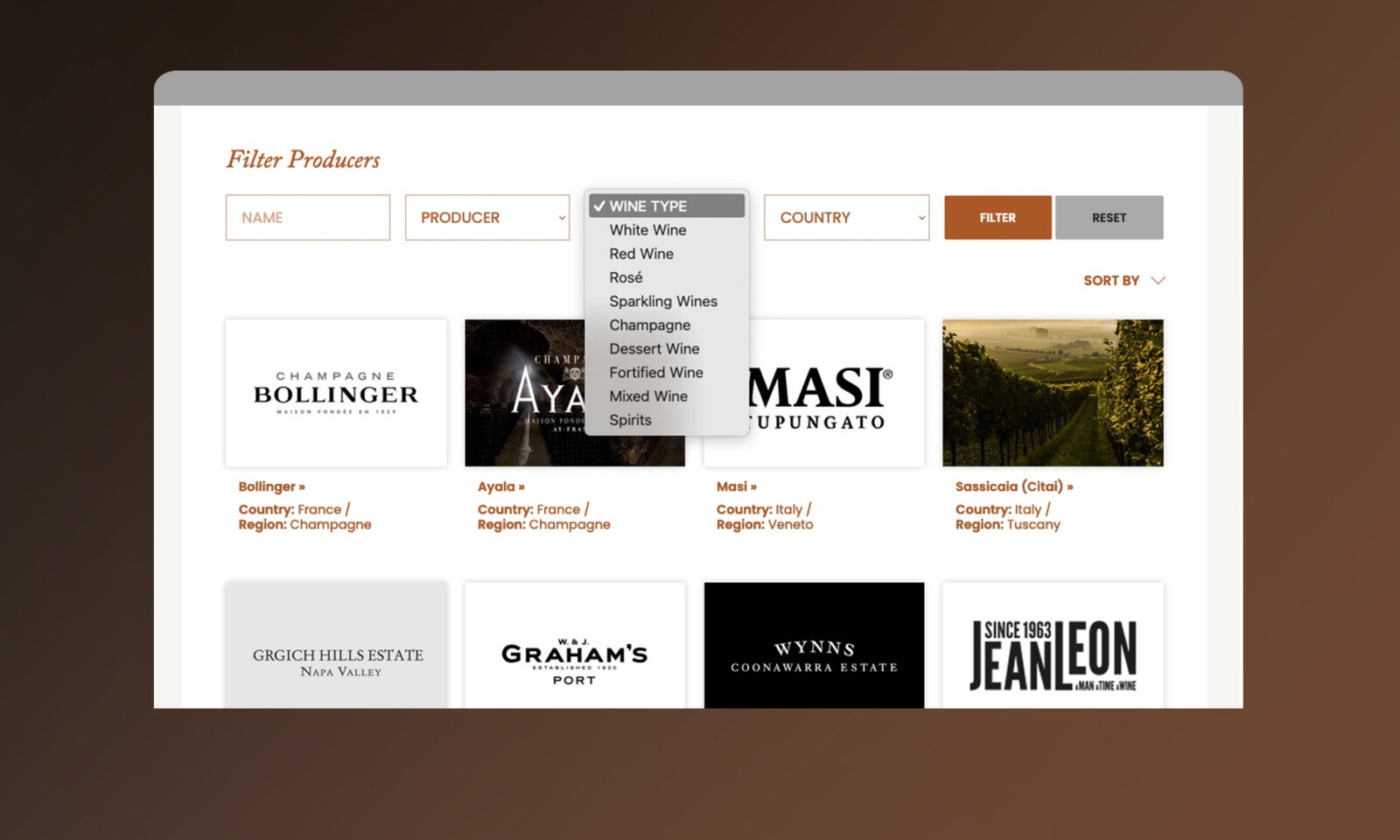Open the Sassicaia (Citai) » link
The height and width of the screenshot is (840, 1400).
1013,486
